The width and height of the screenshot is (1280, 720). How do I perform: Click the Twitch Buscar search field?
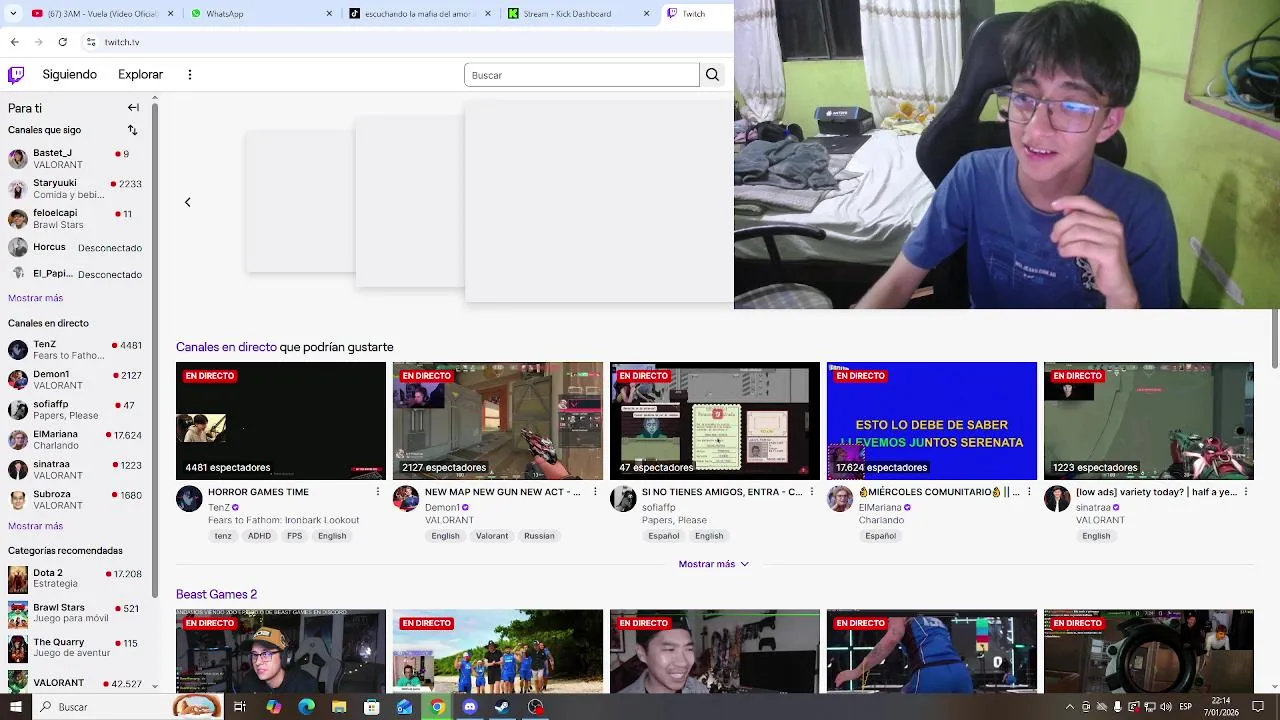[581, 75]
